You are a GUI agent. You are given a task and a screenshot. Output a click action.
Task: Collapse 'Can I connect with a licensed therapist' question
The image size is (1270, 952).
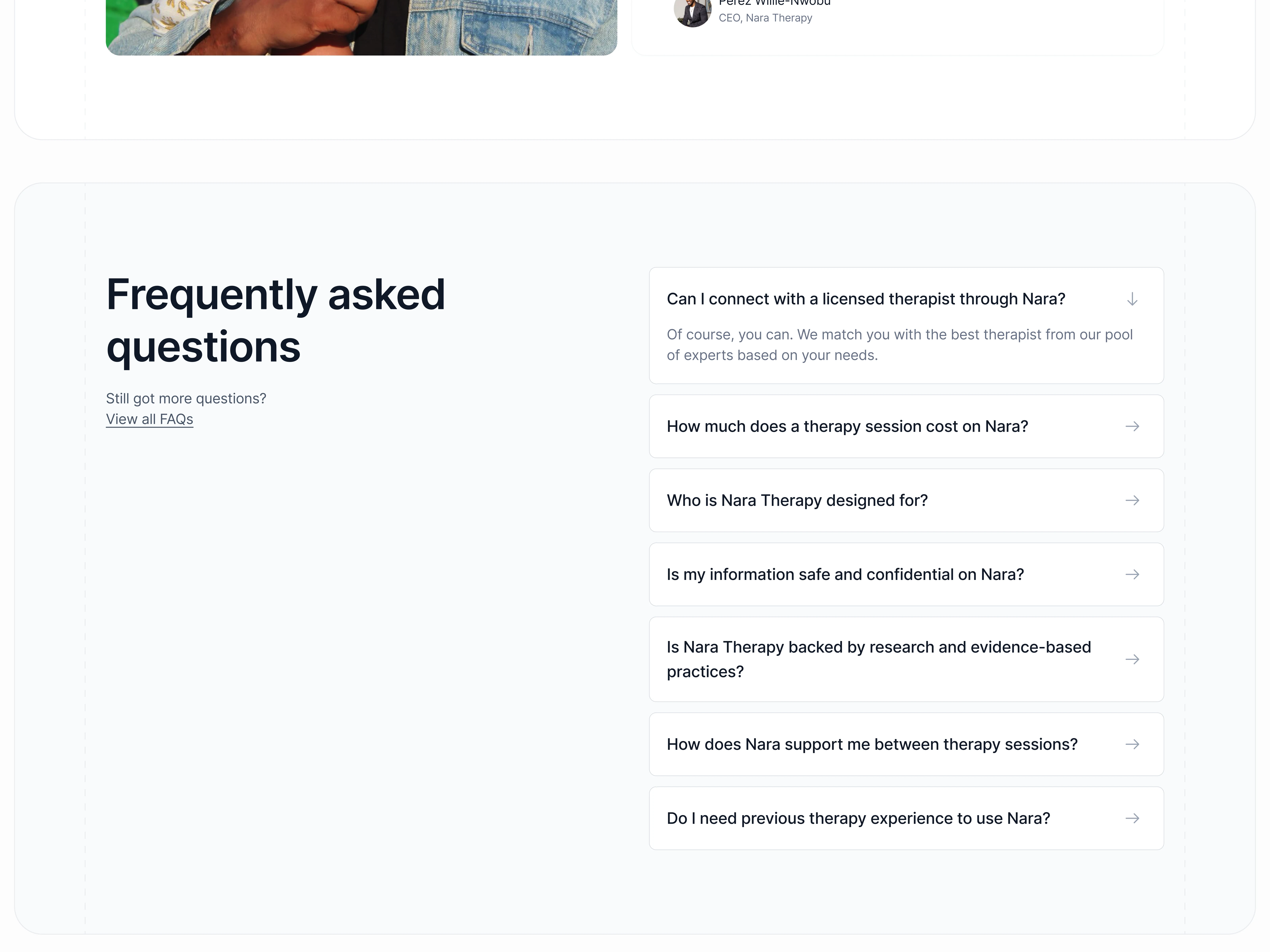point(865,299)
